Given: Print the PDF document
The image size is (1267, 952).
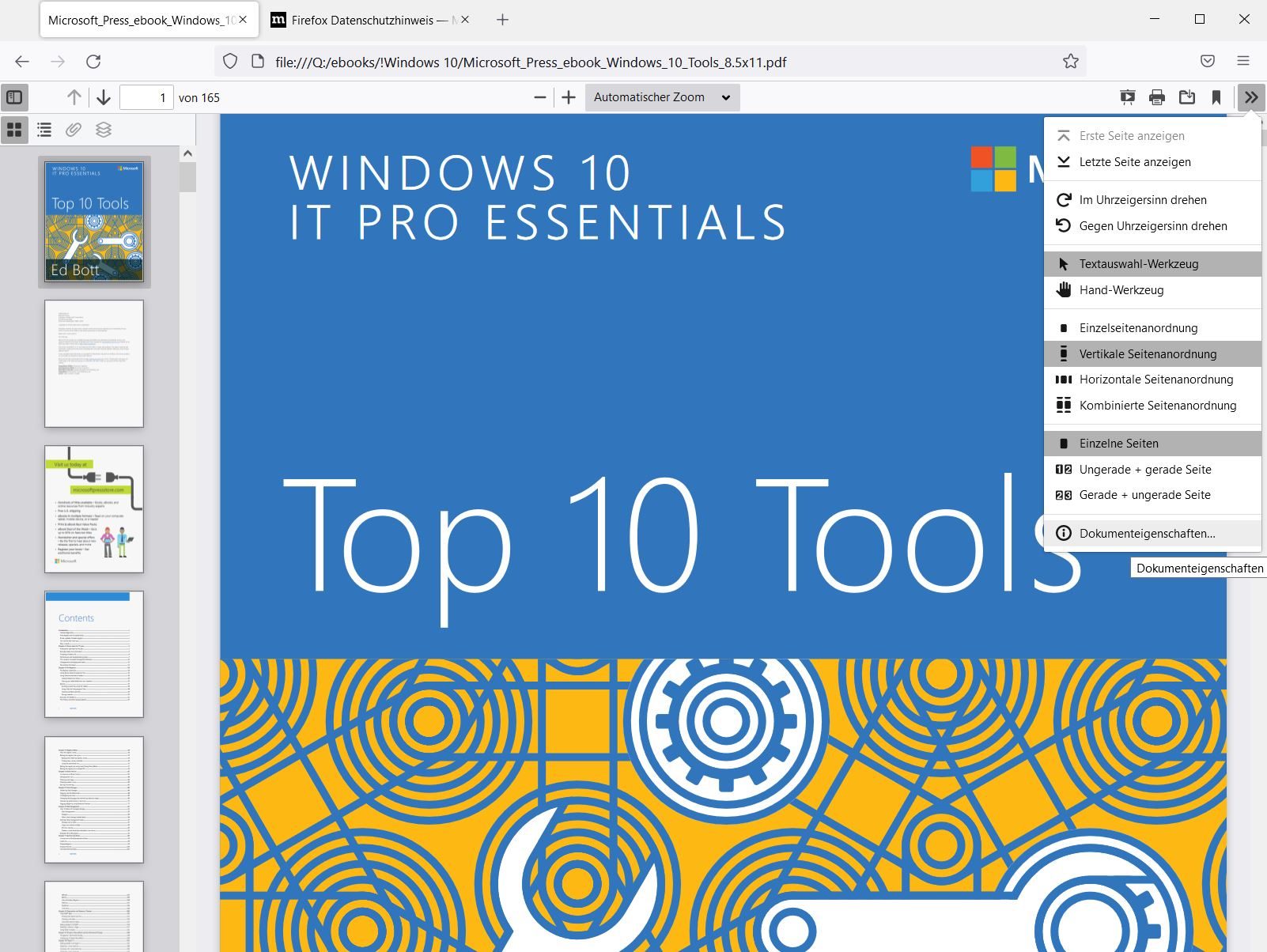Looking at the screenshot, I should 1157,97.
